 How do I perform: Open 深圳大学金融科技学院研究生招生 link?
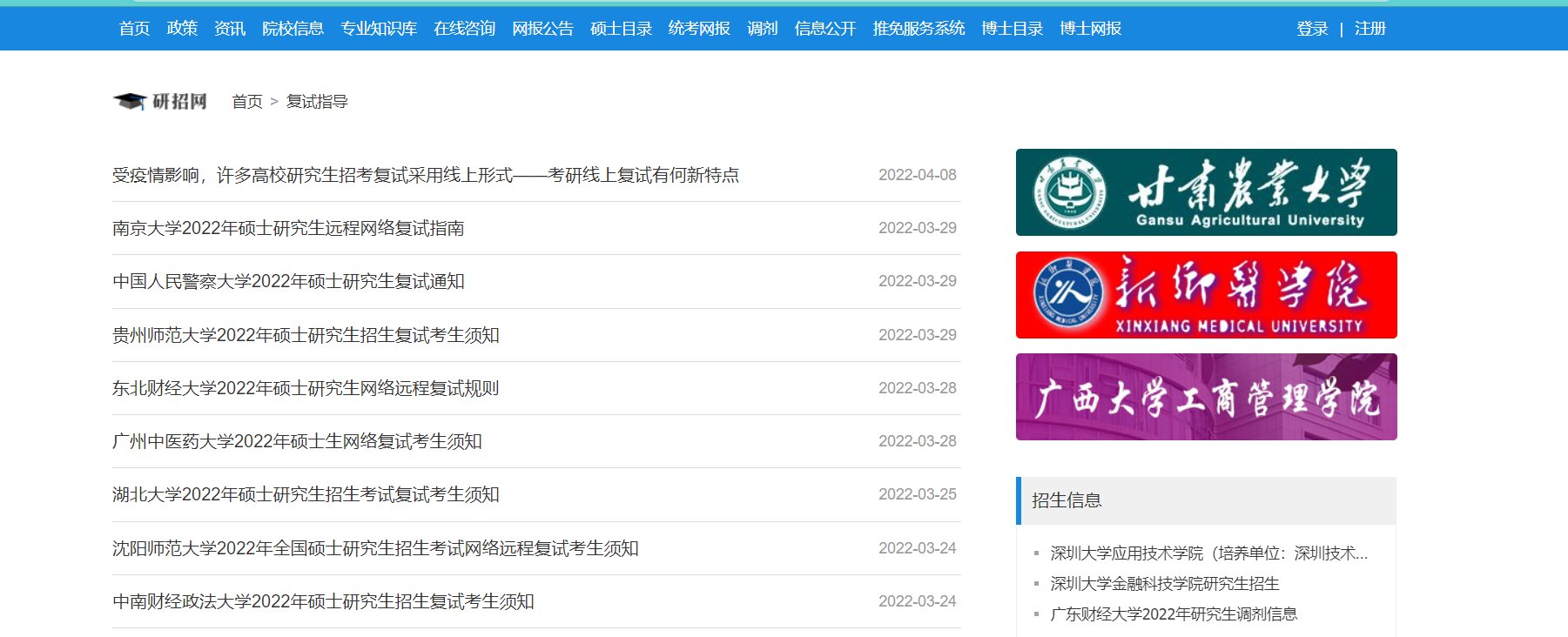[1165, 584]
